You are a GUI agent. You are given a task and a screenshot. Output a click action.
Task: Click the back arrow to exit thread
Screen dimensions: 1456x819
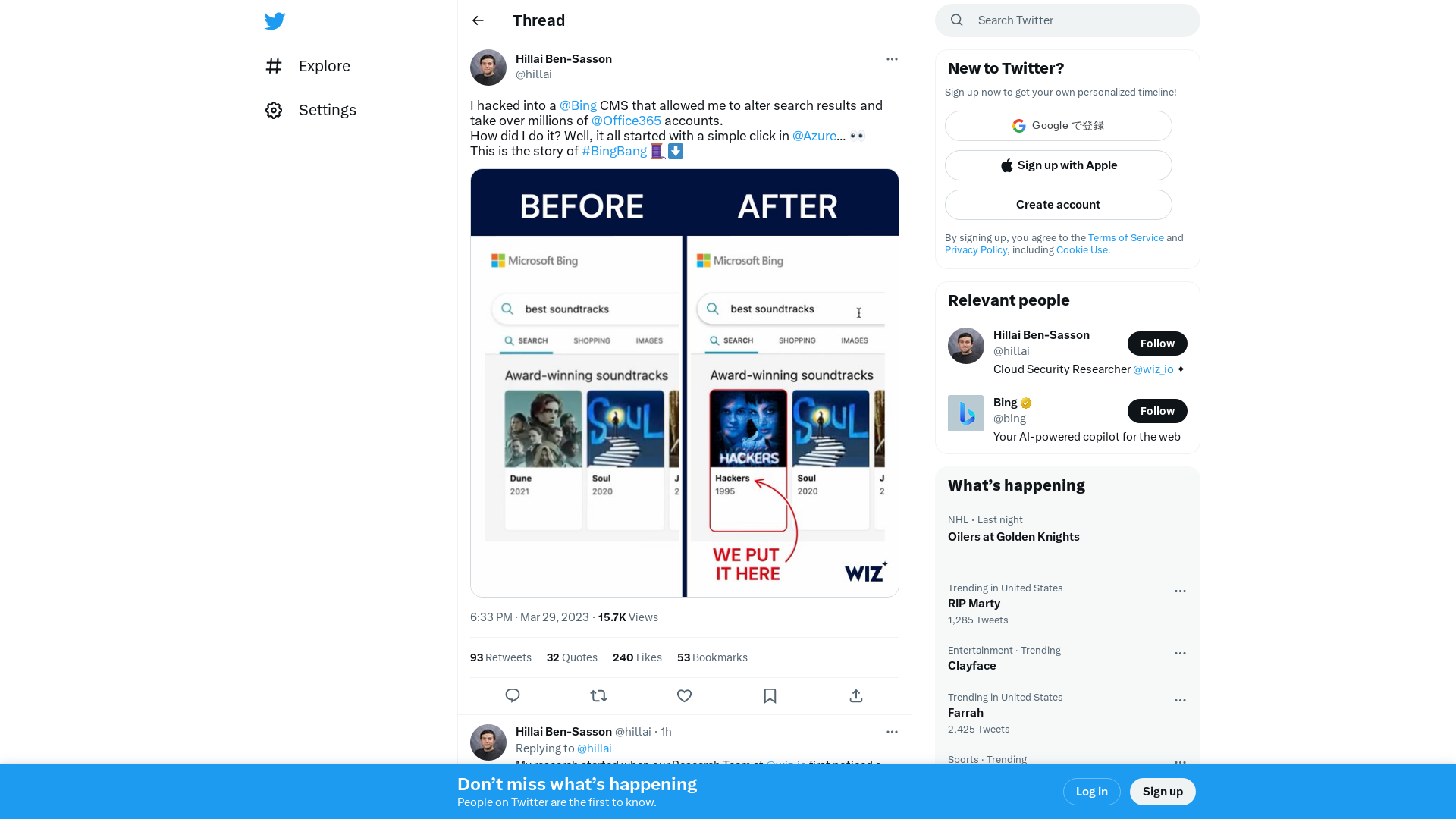click(x=478, y=20)
